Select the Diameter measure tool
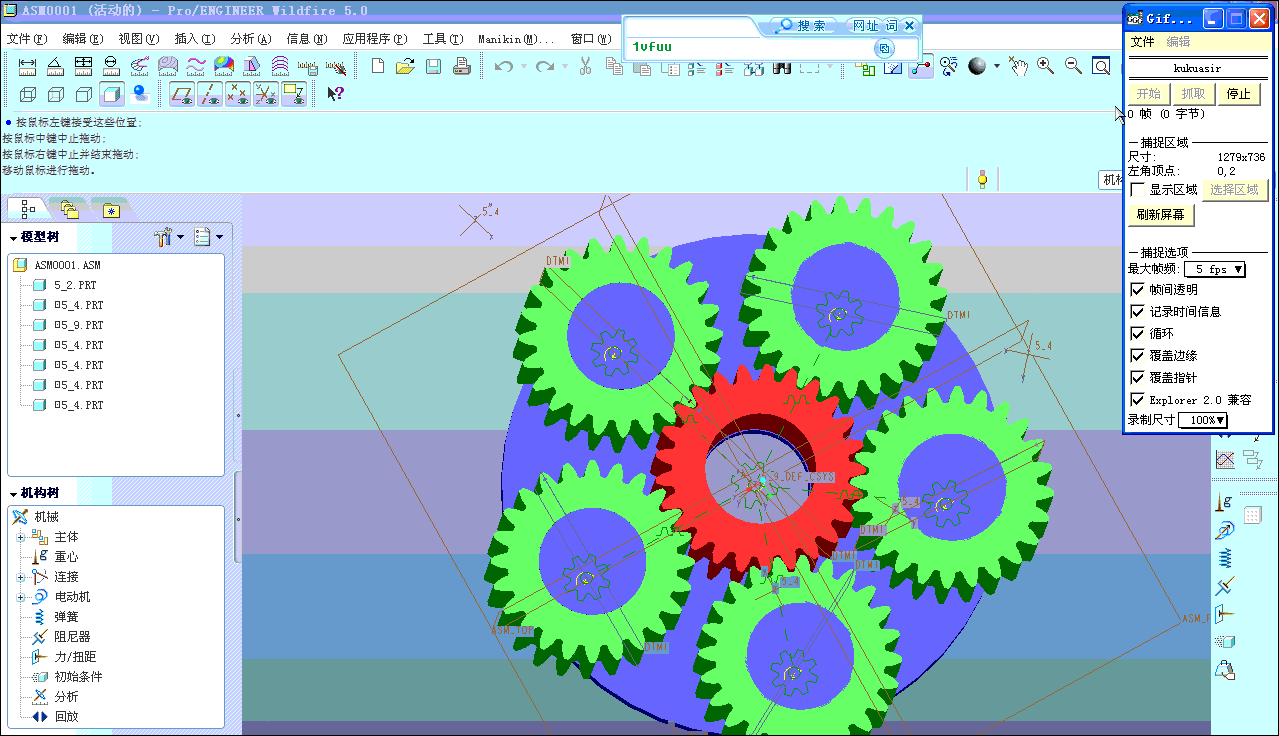1279x736 pixels. coord(111,66)
